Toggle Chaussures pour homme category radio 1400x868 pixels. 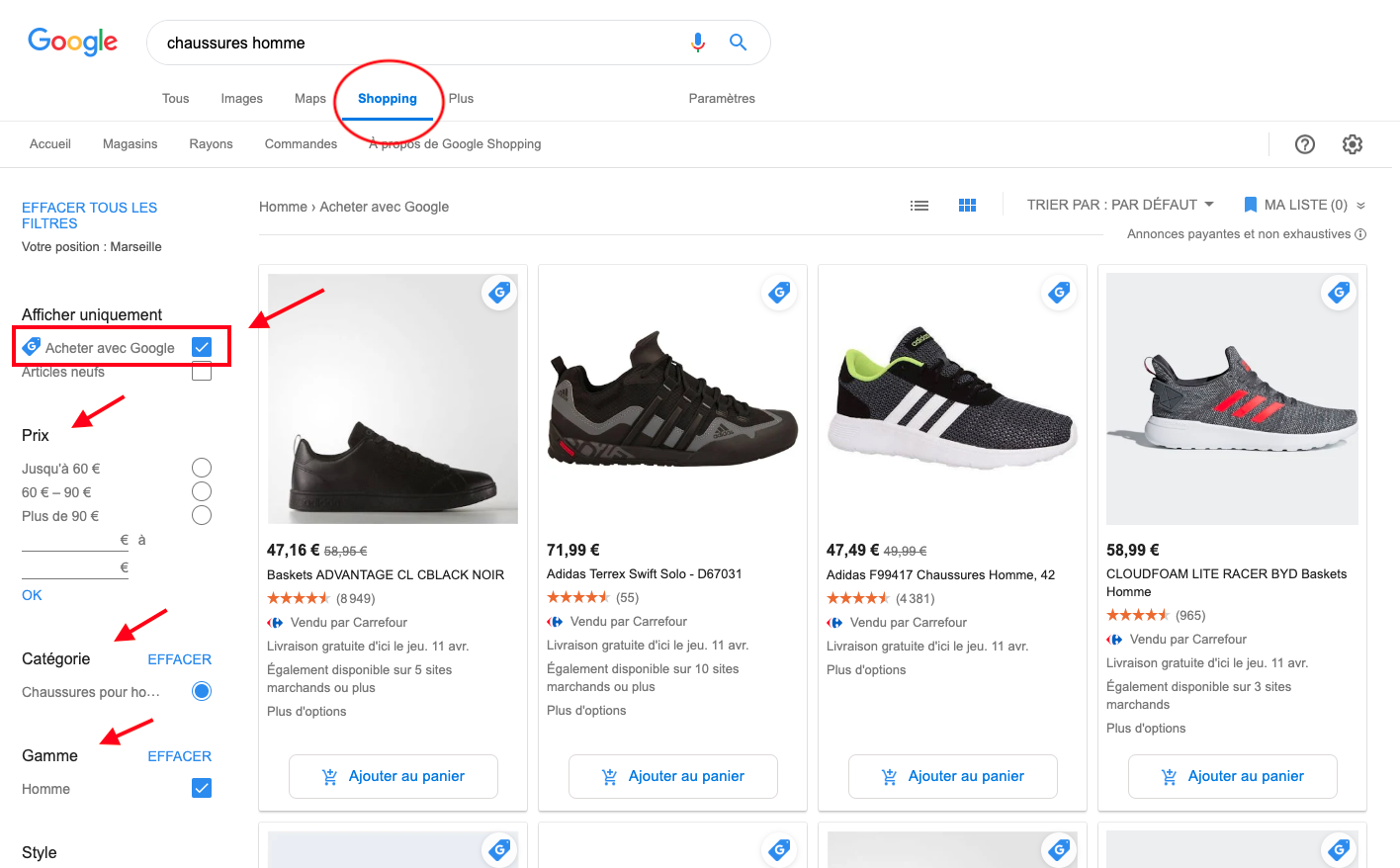pyautogui.click(x=202, y=691)
